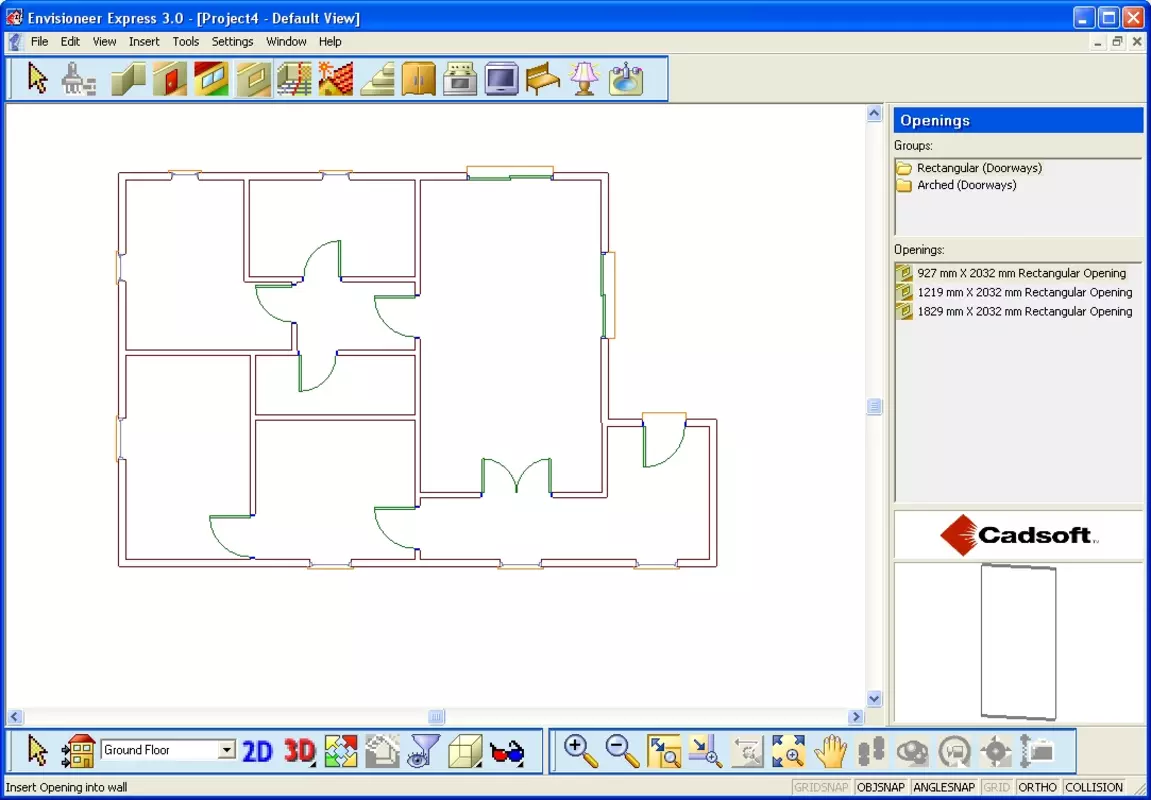Open the Window menu

(x=286, y=42)
